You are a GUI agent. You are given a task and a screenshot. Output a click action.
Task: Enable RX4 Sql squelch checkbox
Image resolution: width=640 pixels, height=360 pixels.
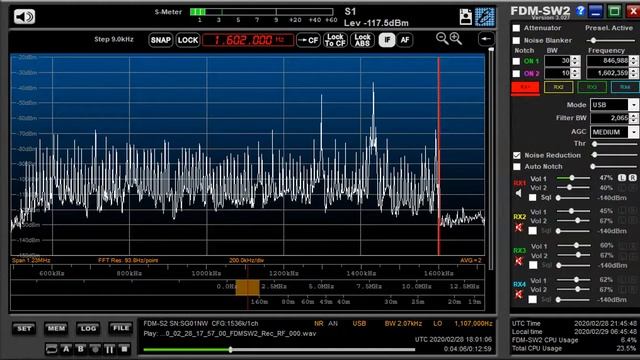(x=533, y=300)
